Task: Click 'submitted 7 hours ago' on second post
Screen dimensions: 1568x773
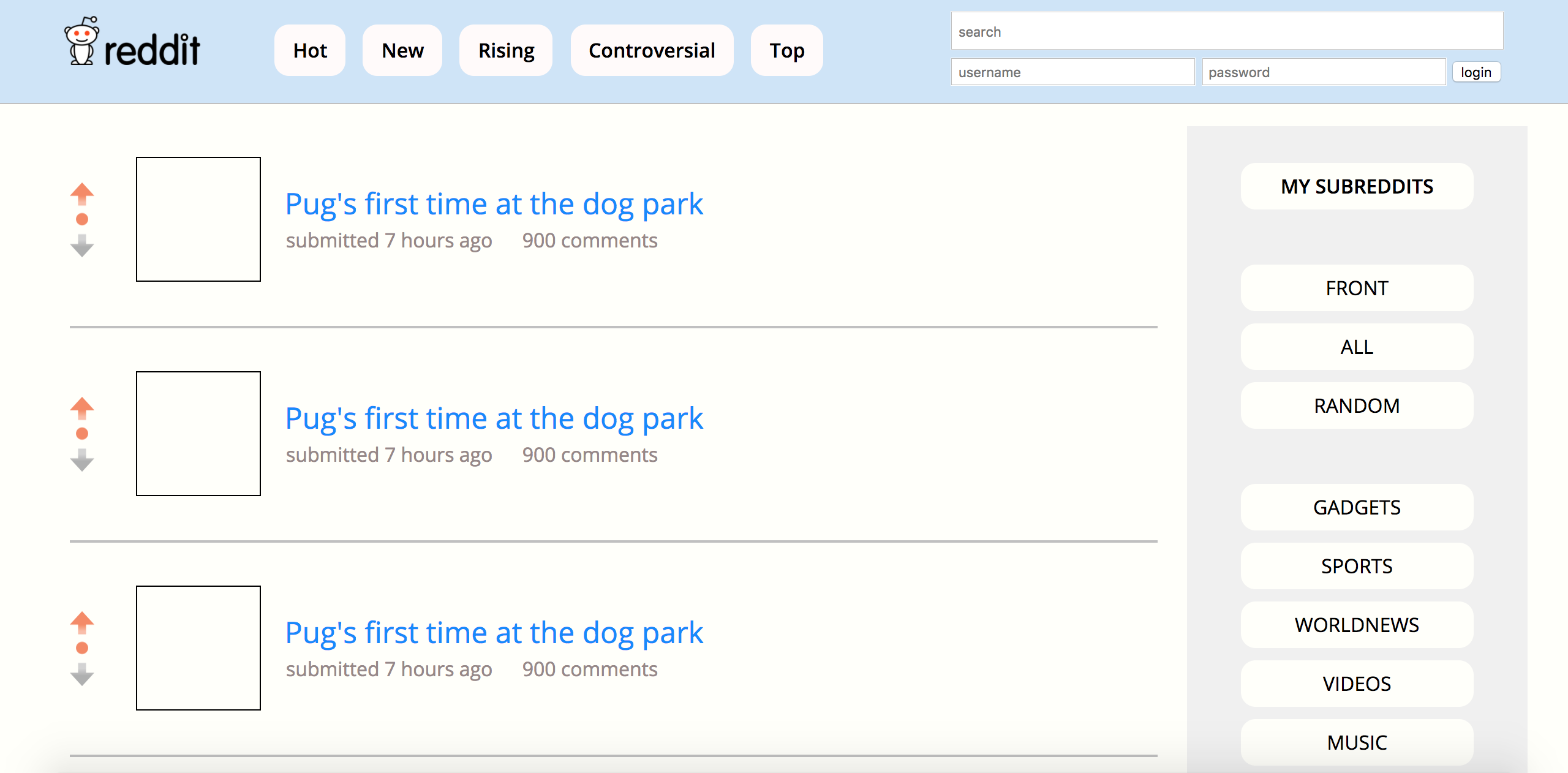Action: coord(389,455)
